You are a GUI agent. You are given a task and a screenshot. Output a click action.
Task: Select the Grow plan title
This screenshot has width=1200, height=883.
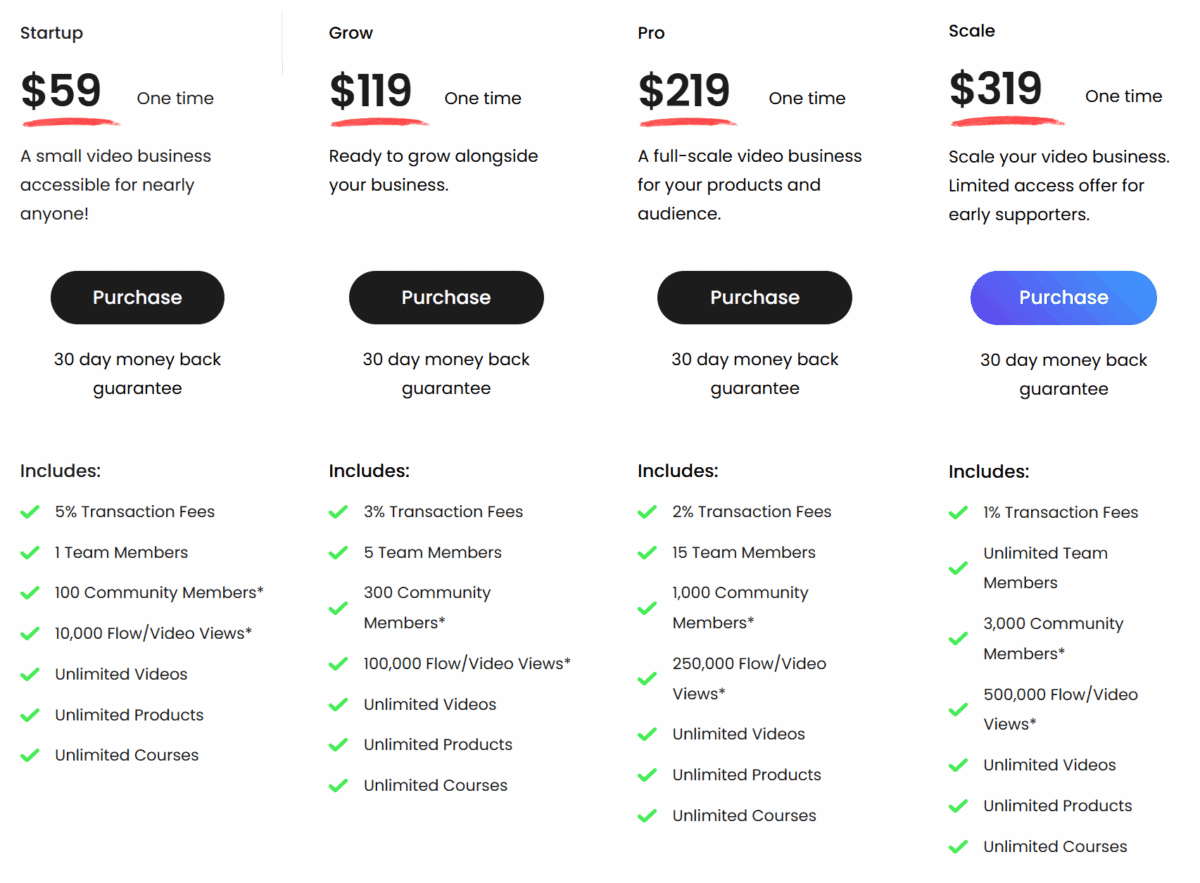351,33
